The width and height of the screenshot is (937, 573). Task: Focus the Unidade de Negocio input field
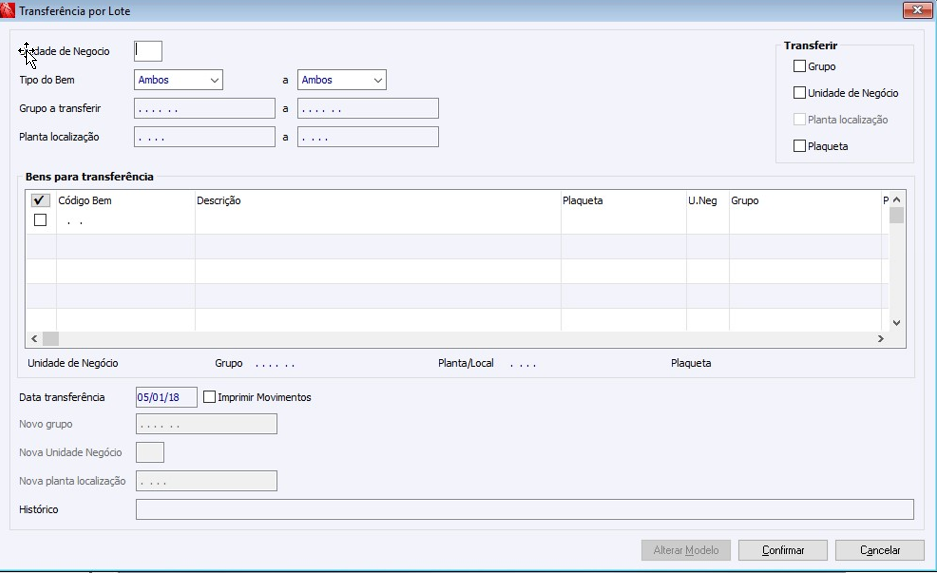coord(148,51)
